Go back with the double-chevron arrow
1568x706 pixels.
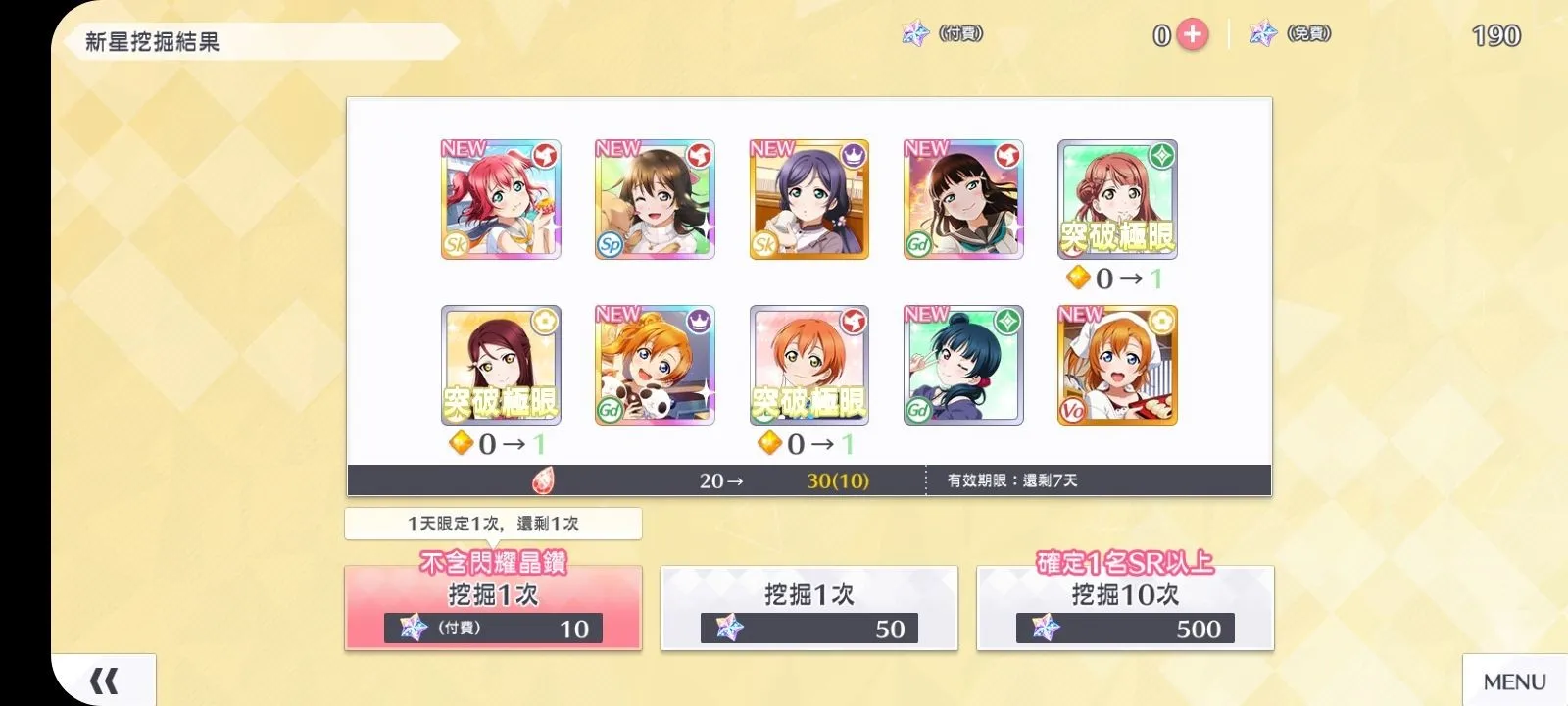point(104,680)
